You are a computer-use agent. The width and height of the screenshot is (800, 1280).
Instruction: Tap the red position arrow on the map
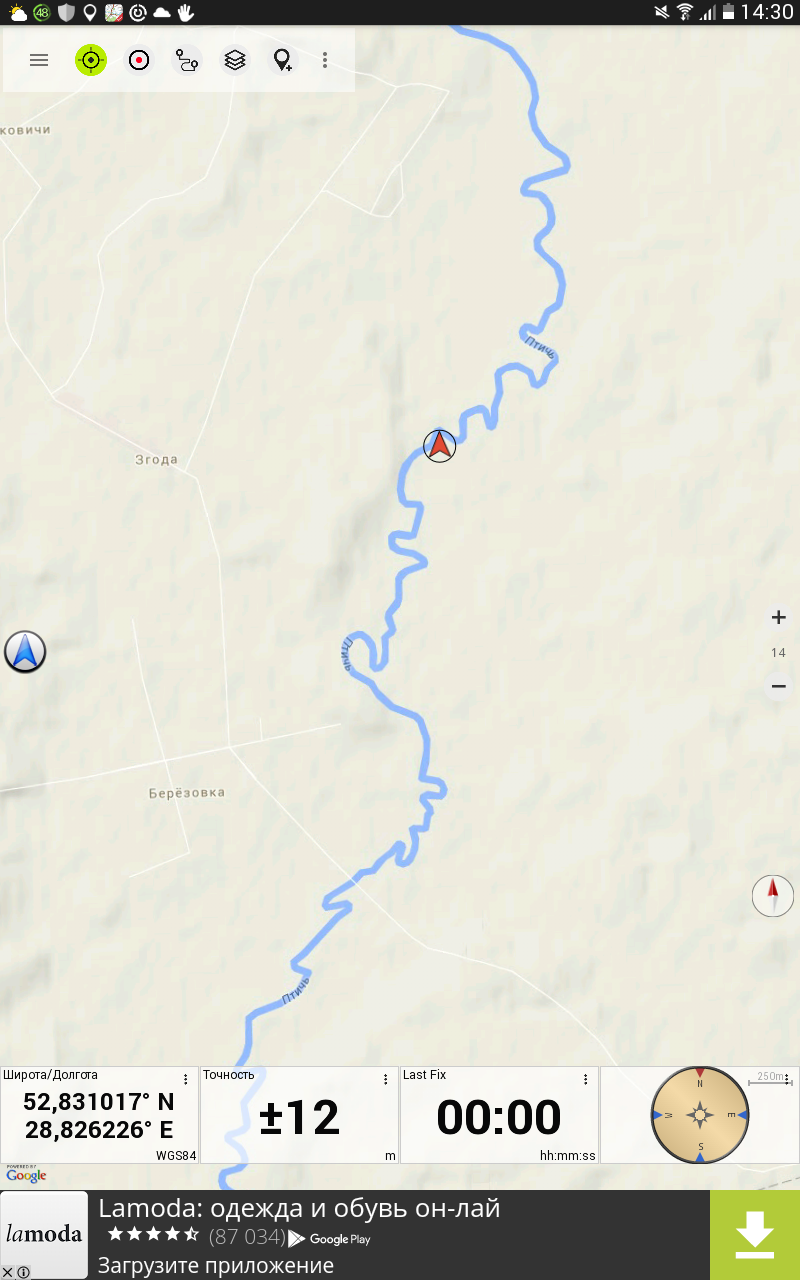439,445
